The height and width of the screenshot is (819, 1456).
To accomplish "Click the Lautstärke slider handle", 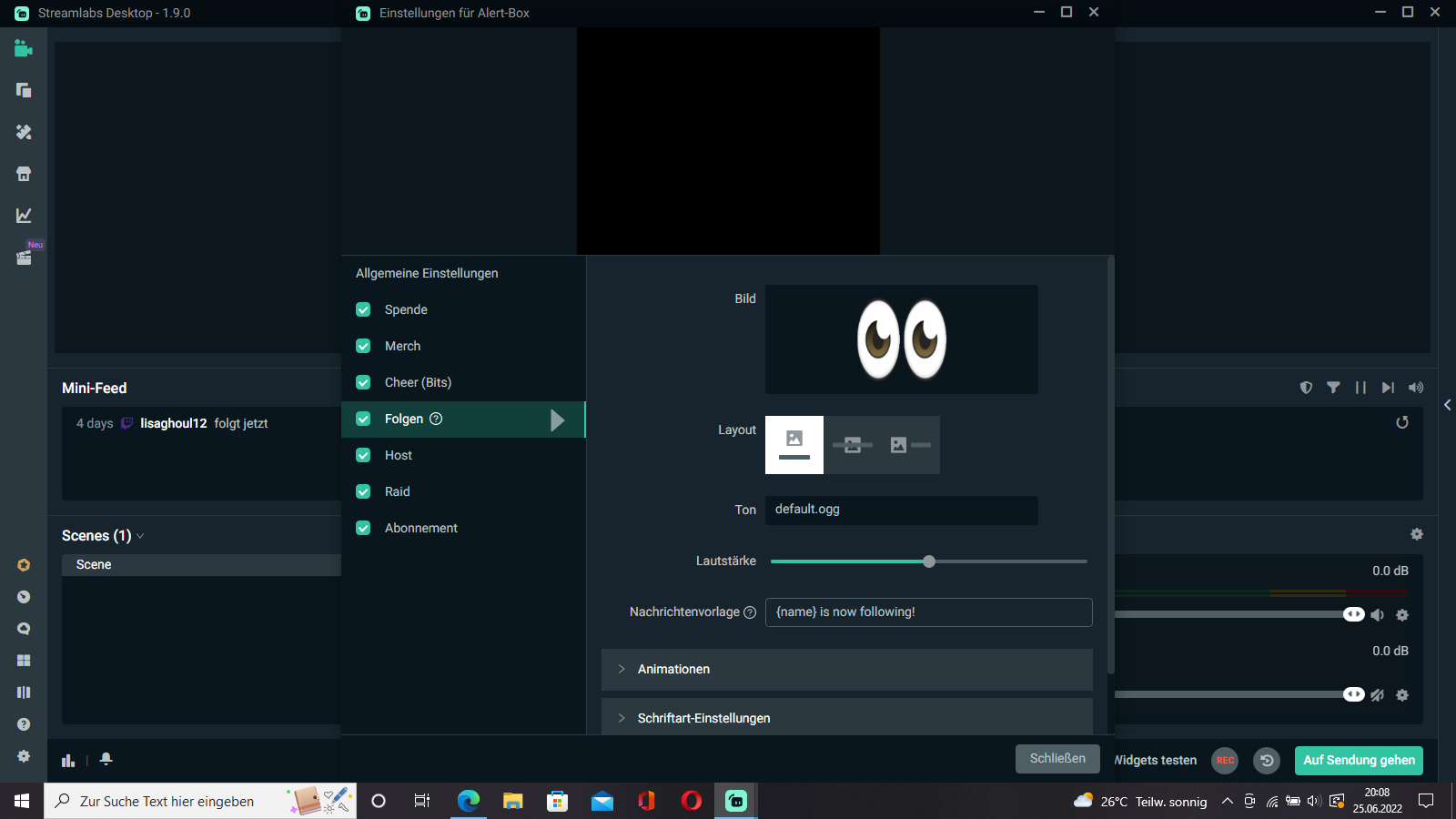I will (x=929, y=561).
